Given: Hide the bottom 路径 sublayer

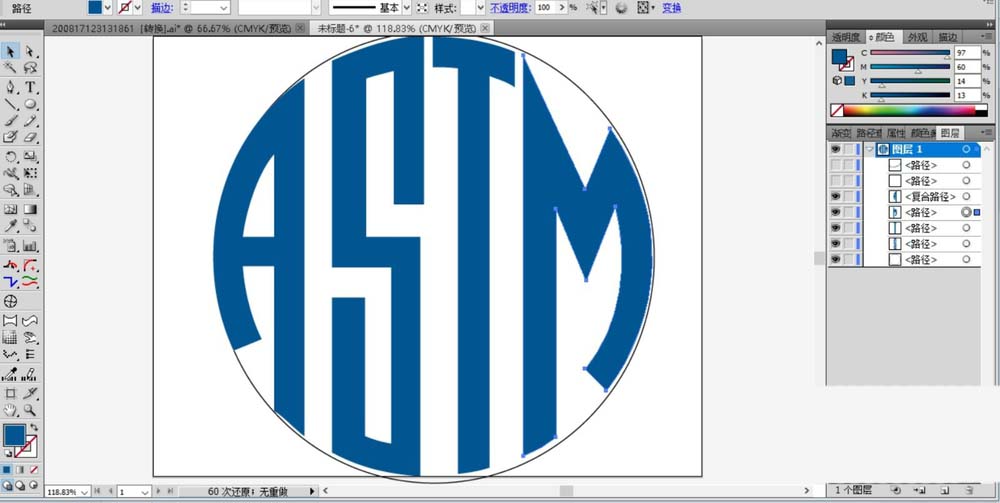Looking at the screenshot, I should [x=835, y=259].
